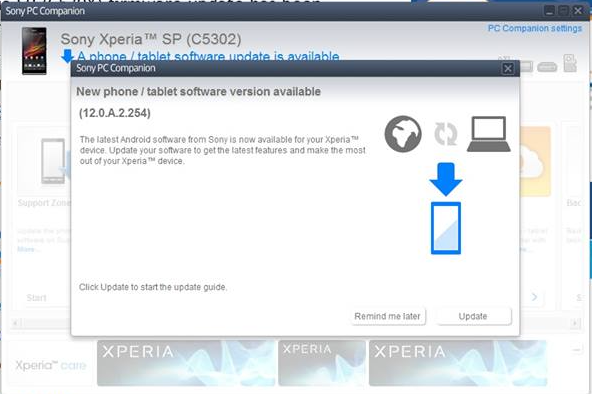Click the blue download arrow in dialog
Viewport: 592px width, 394px height.
click(x=446, y=179)
